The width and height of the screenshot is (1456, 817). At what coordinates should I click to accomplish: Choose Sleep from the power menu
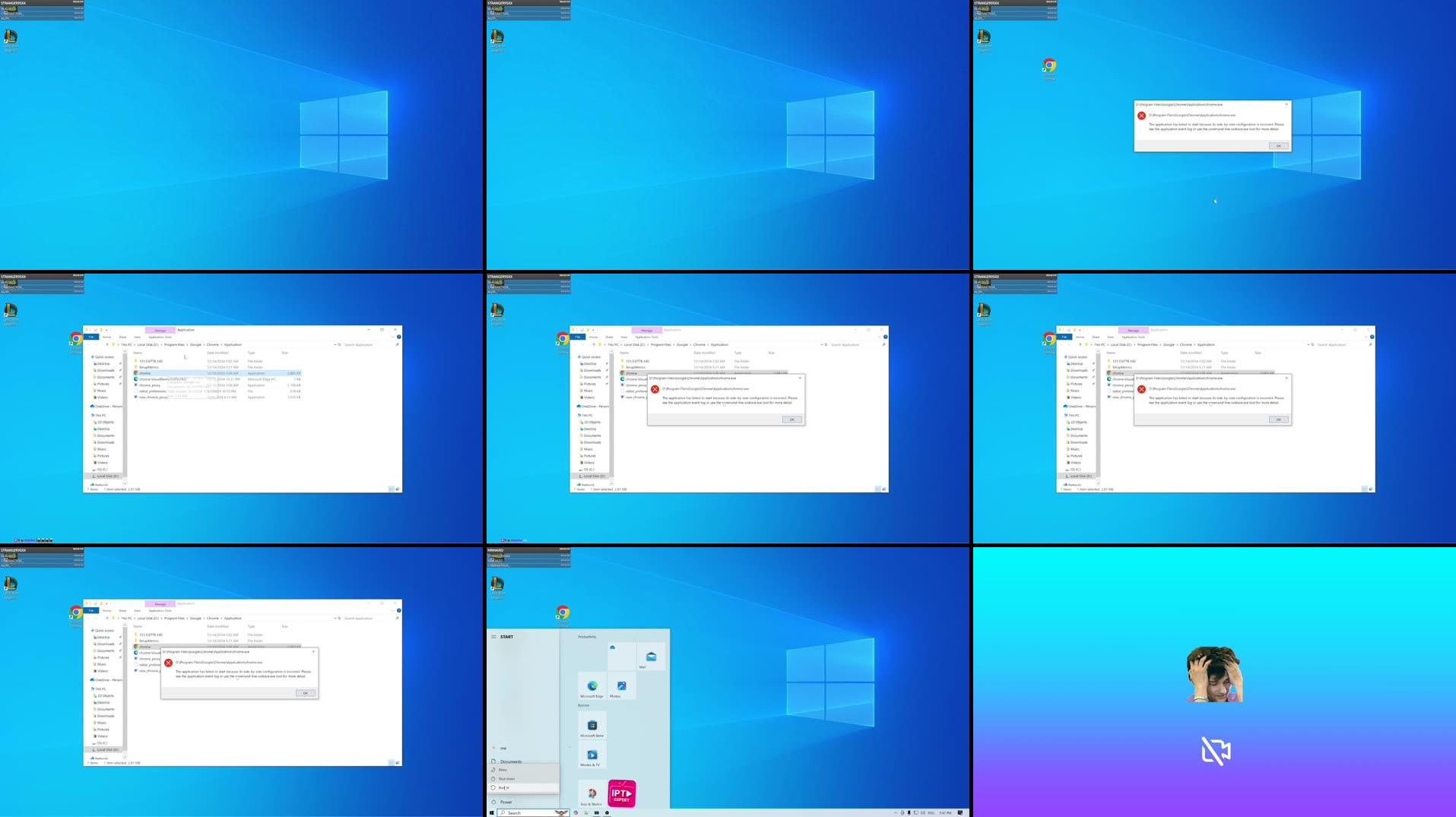point(523,770)
